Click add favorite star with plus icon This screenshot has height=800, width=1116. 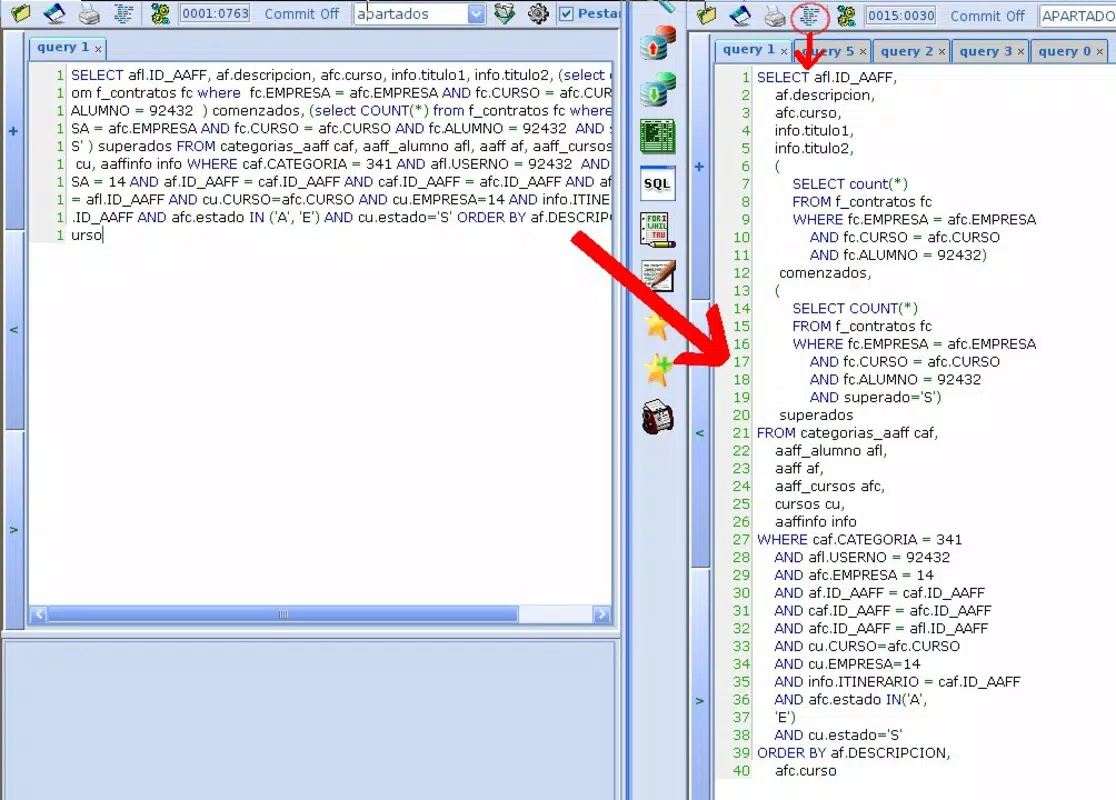[658, 370]
